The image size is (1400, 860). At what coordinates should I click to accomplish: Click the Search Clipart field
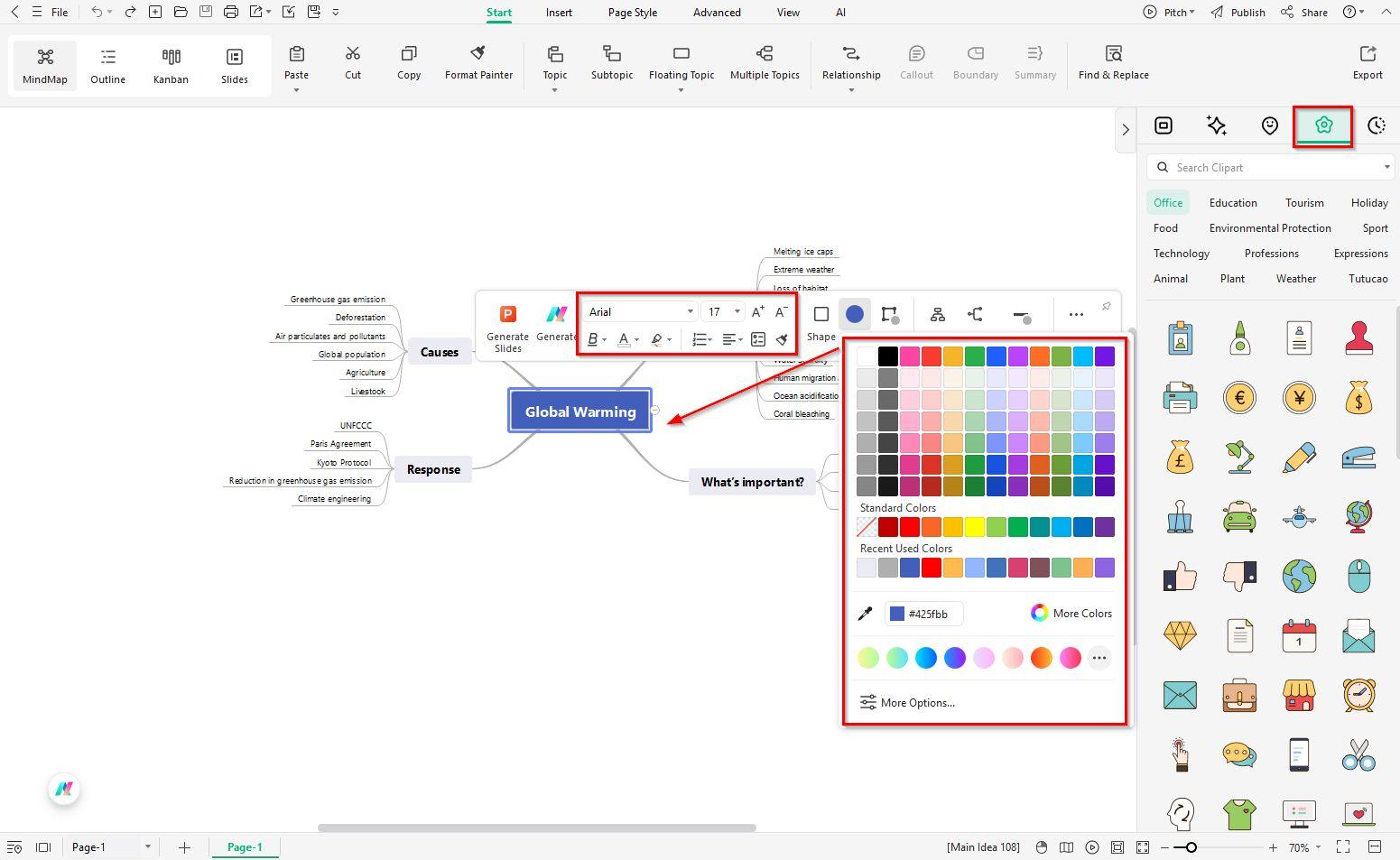1264,167
